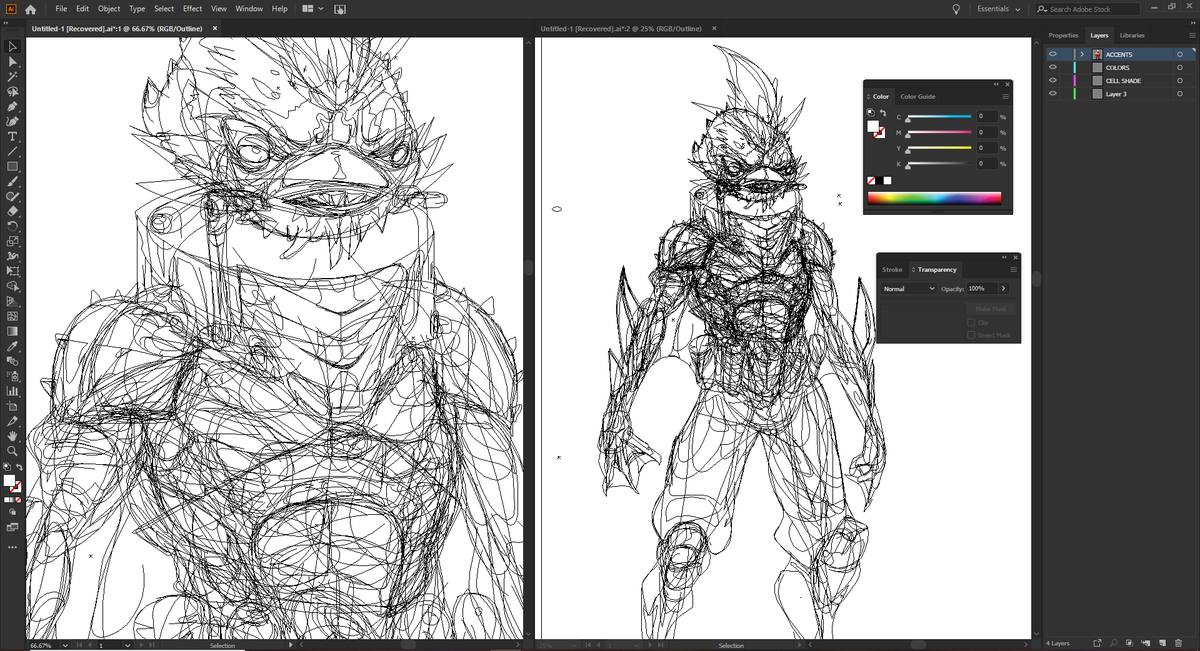Open the File menu
Screen dimensions: 1200x651
tap(61, 8)
